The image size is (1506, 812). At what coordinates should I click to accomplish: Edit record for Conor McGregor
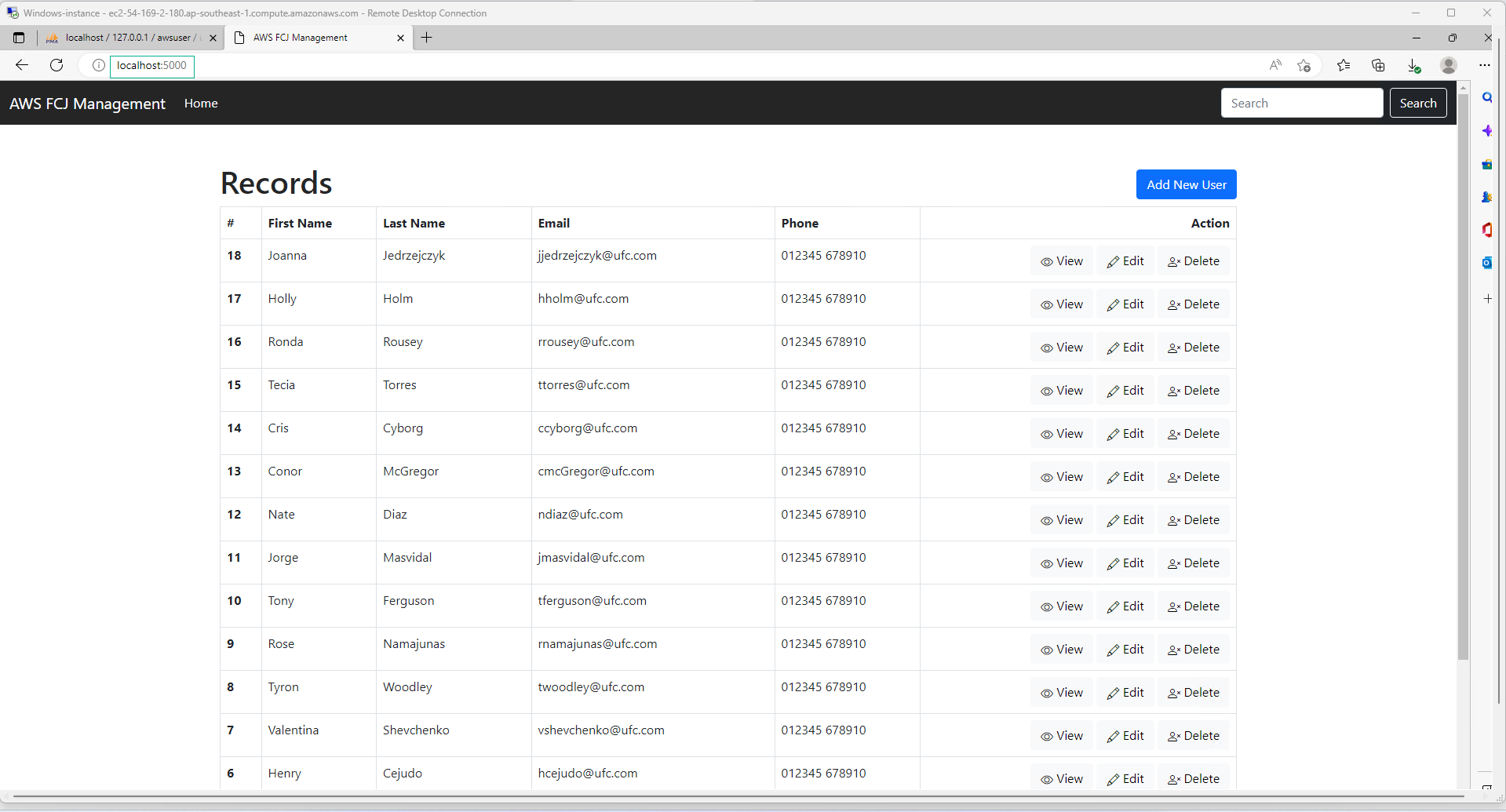click(x=1125, y=477)
